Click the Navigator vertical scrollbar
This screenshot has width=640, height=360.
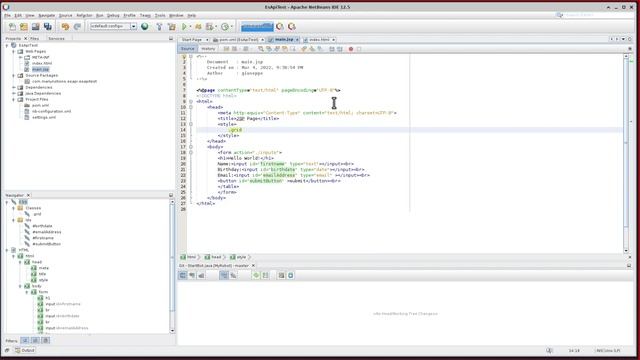tap(172, 266)
